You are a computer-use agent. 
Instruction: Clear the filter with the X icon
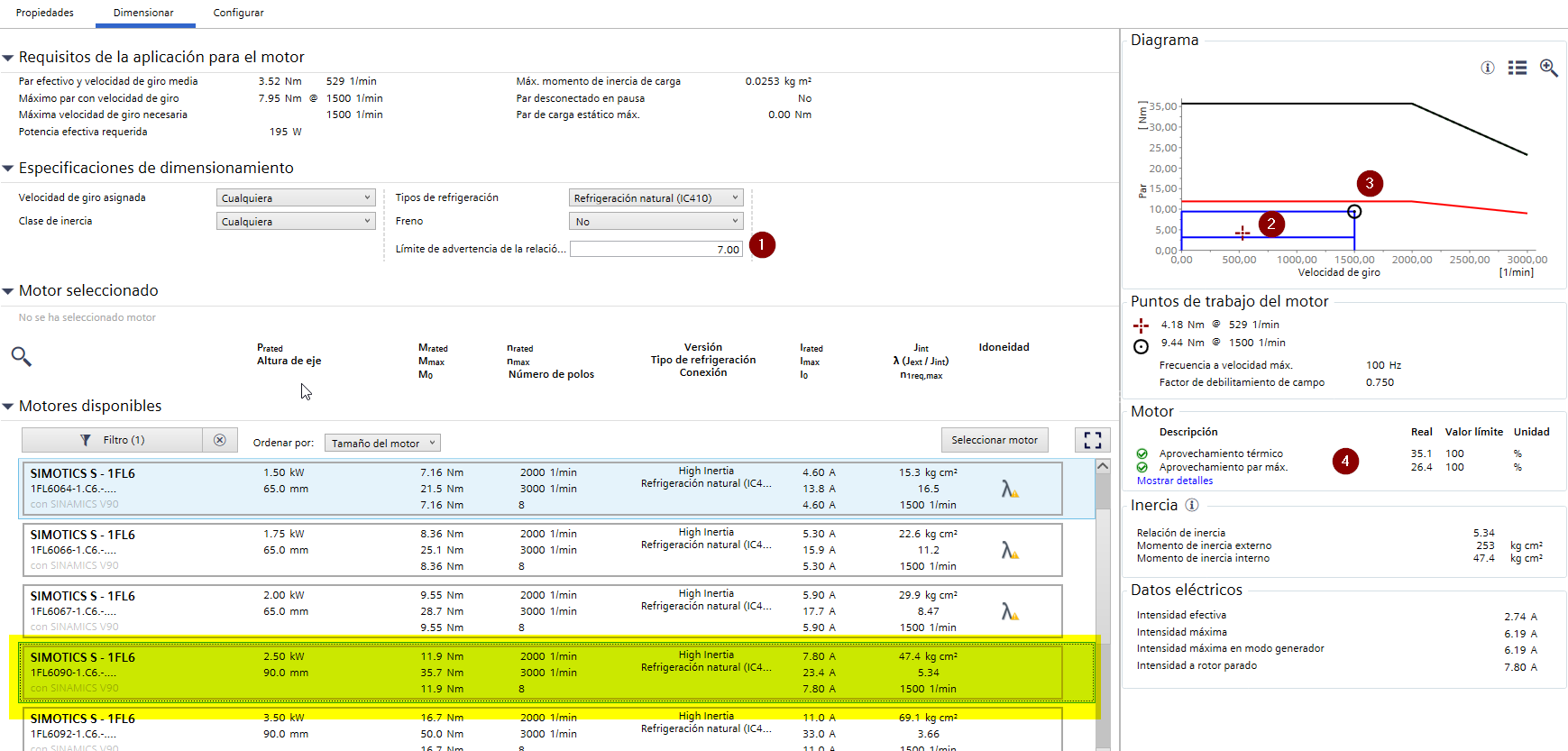pos(220,440)
